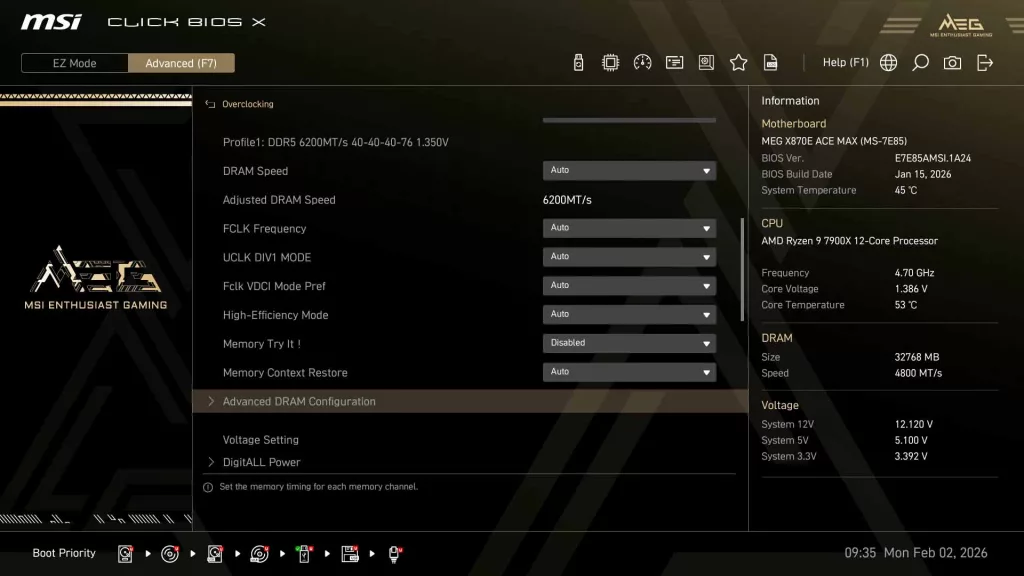The height and width of the screenshot is (576, 1024).
Task: Take a screenshot with the camera icon
Action: coord(951,62)
